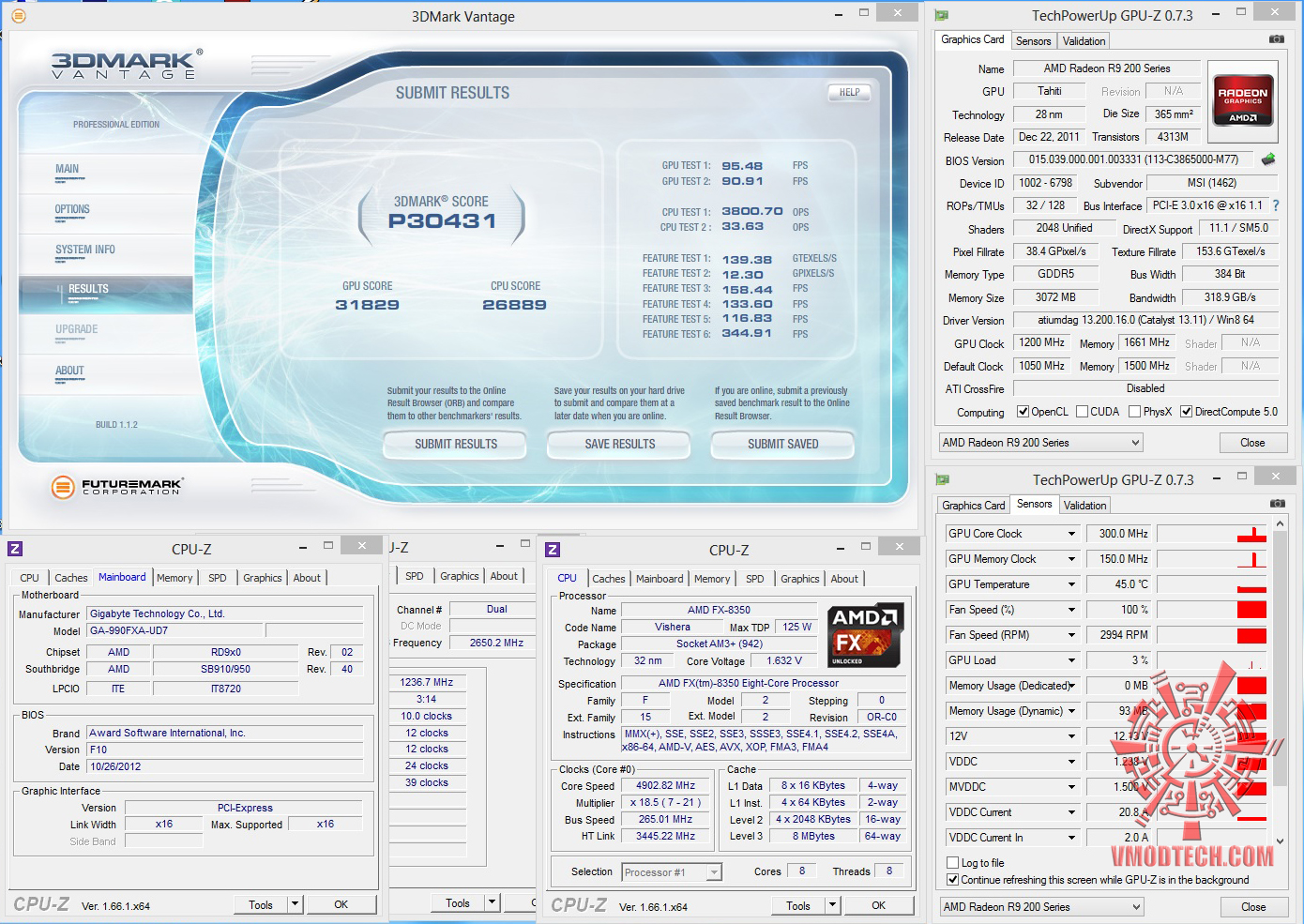Image resolution: width=1304 pixels, height=924 pixels.
Task: Open System Info in 3DMark Vantage sidebar
Action: click(85, 250)
